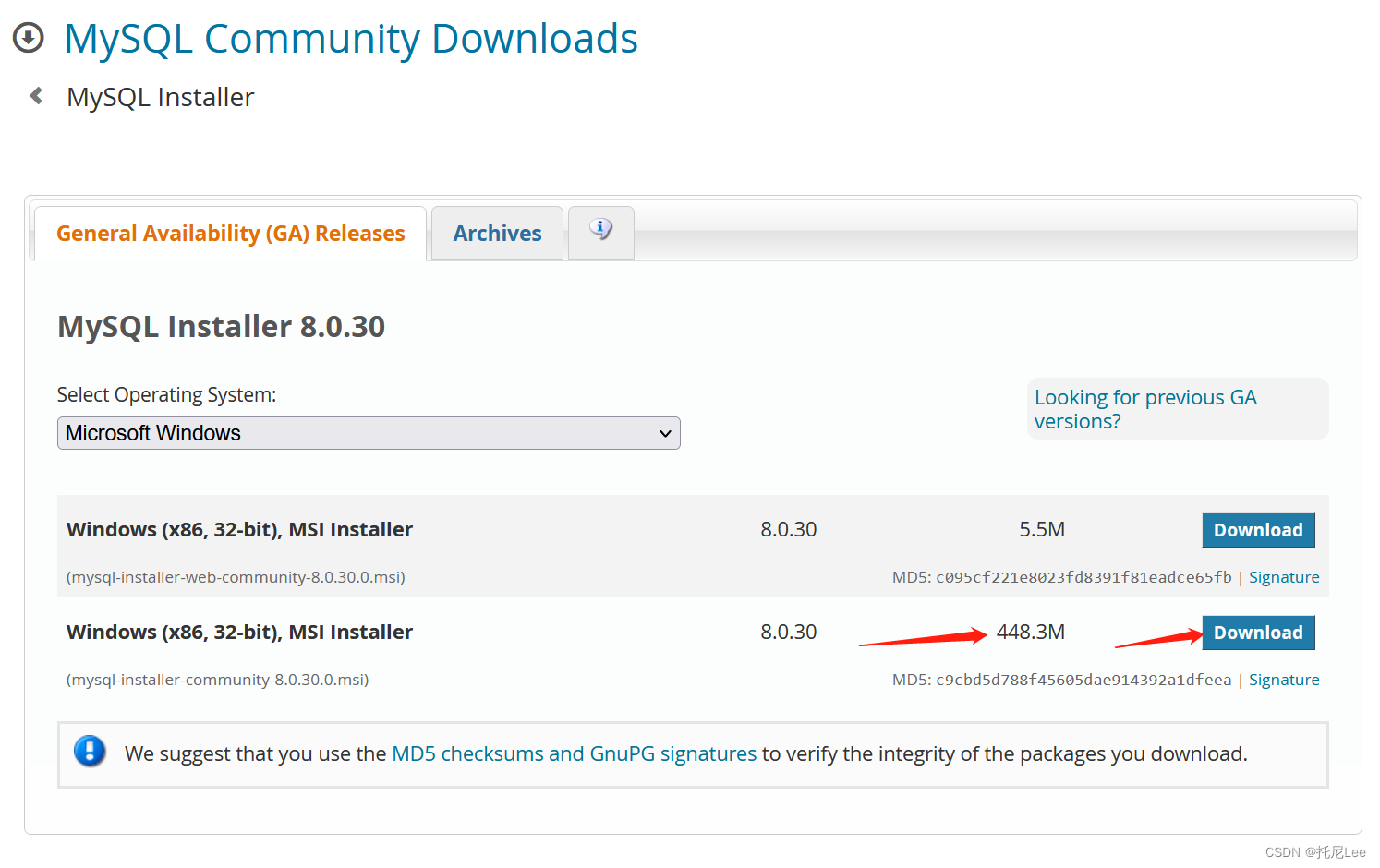Click the blue info icon in the suggestion box
The height and width of the screenshot is (868, 1380).
(x=90, y=753)
